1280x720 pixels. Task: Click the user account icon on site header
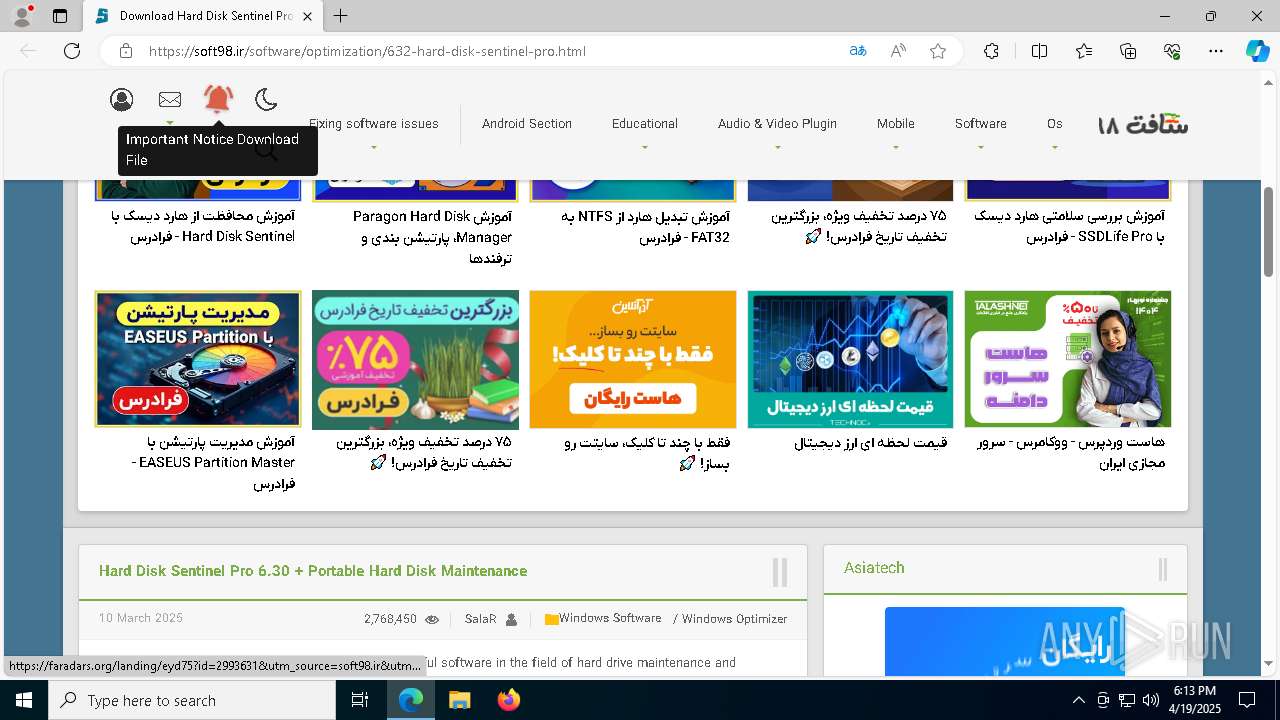click(122, 99)
